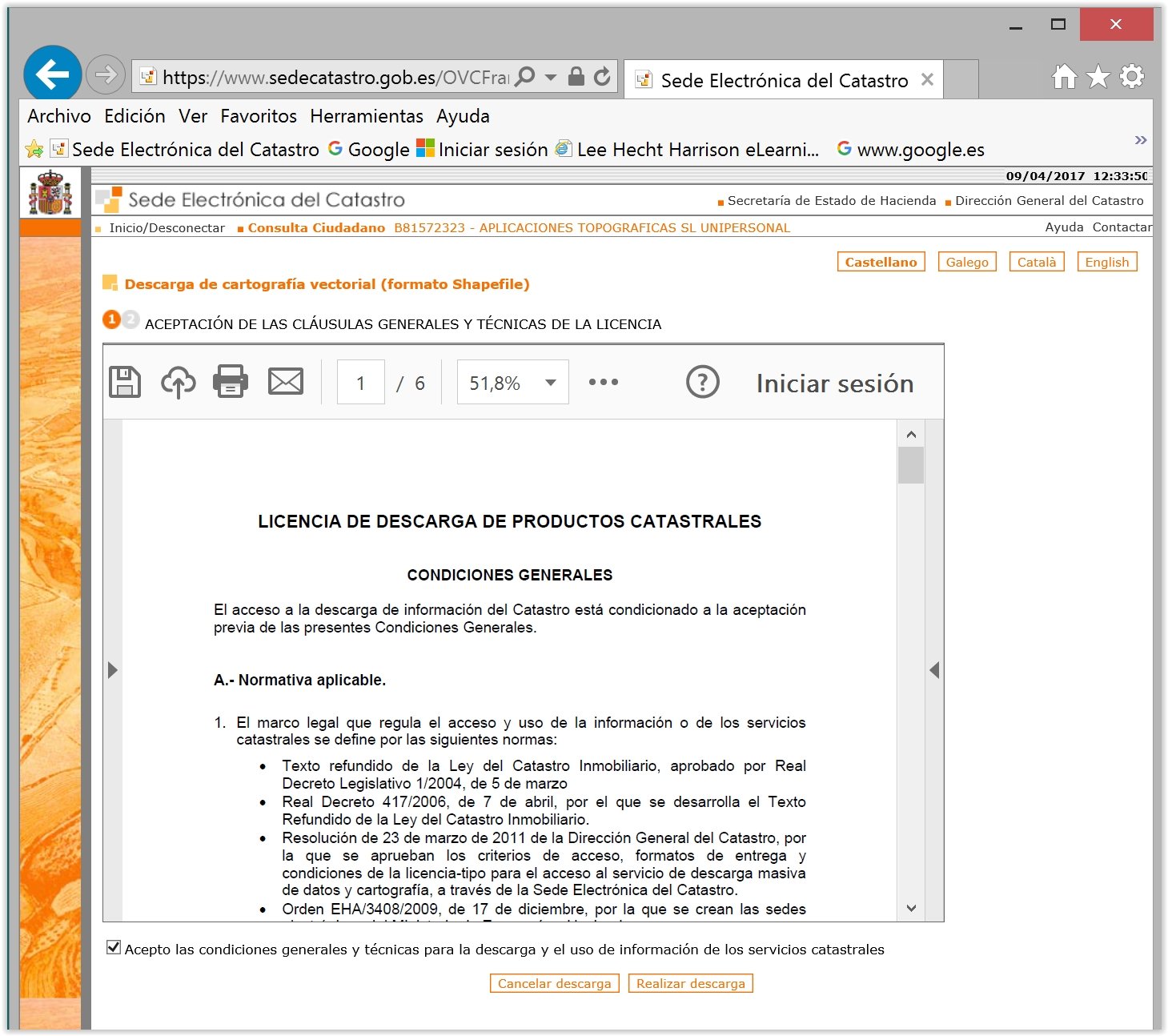Screen dimensions: 1168x1036
Task: Open the PDF more options ellipsis
Action: coord(604,382)
